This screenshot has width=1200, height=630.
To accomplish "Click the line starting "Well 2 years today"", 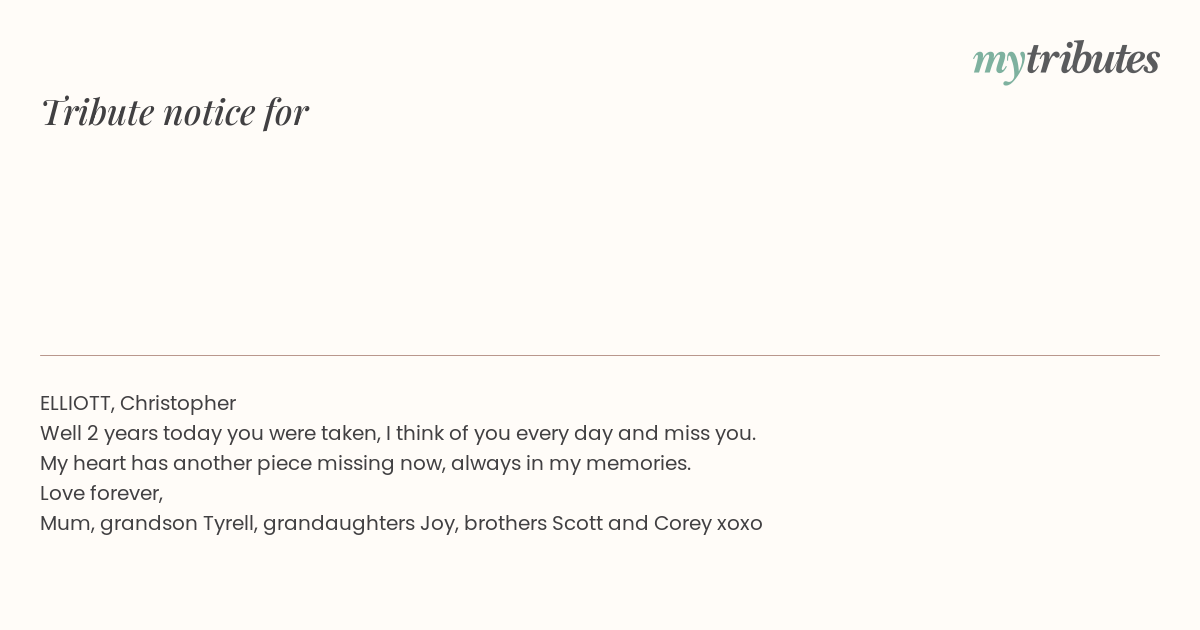I will (x=398, y=433).
